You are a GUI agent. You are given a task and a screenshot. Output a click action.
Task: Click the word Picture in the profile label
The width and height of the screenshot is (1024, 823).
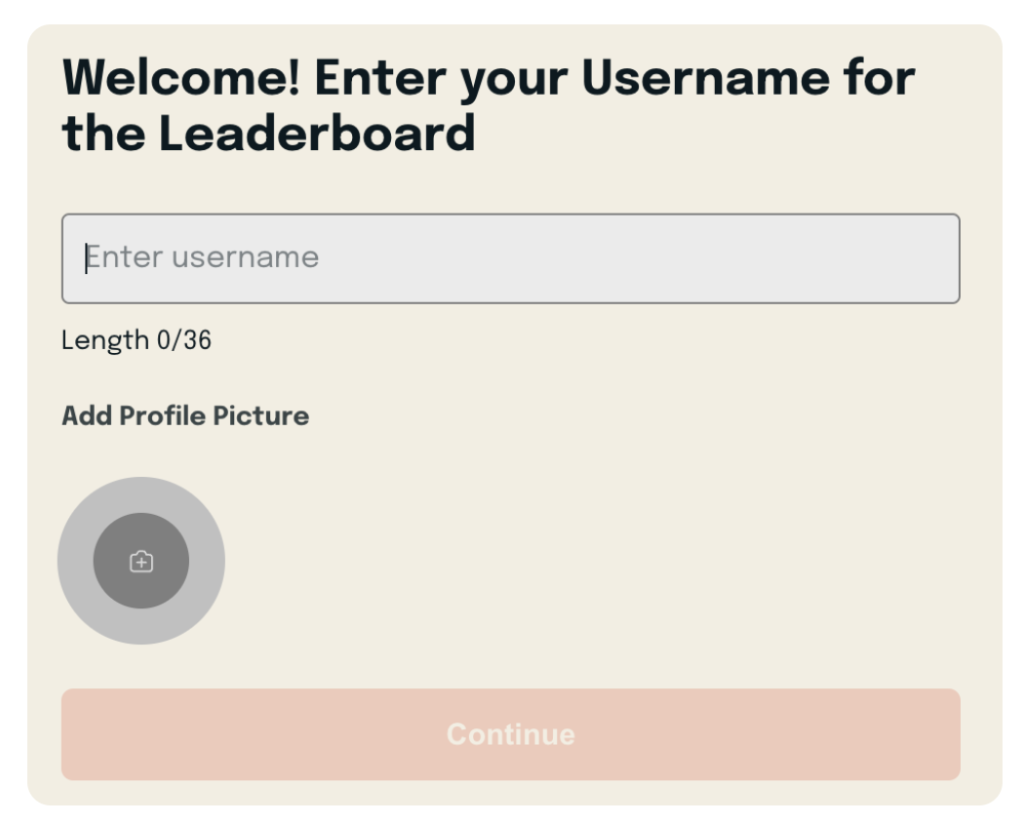coord(261,416)
